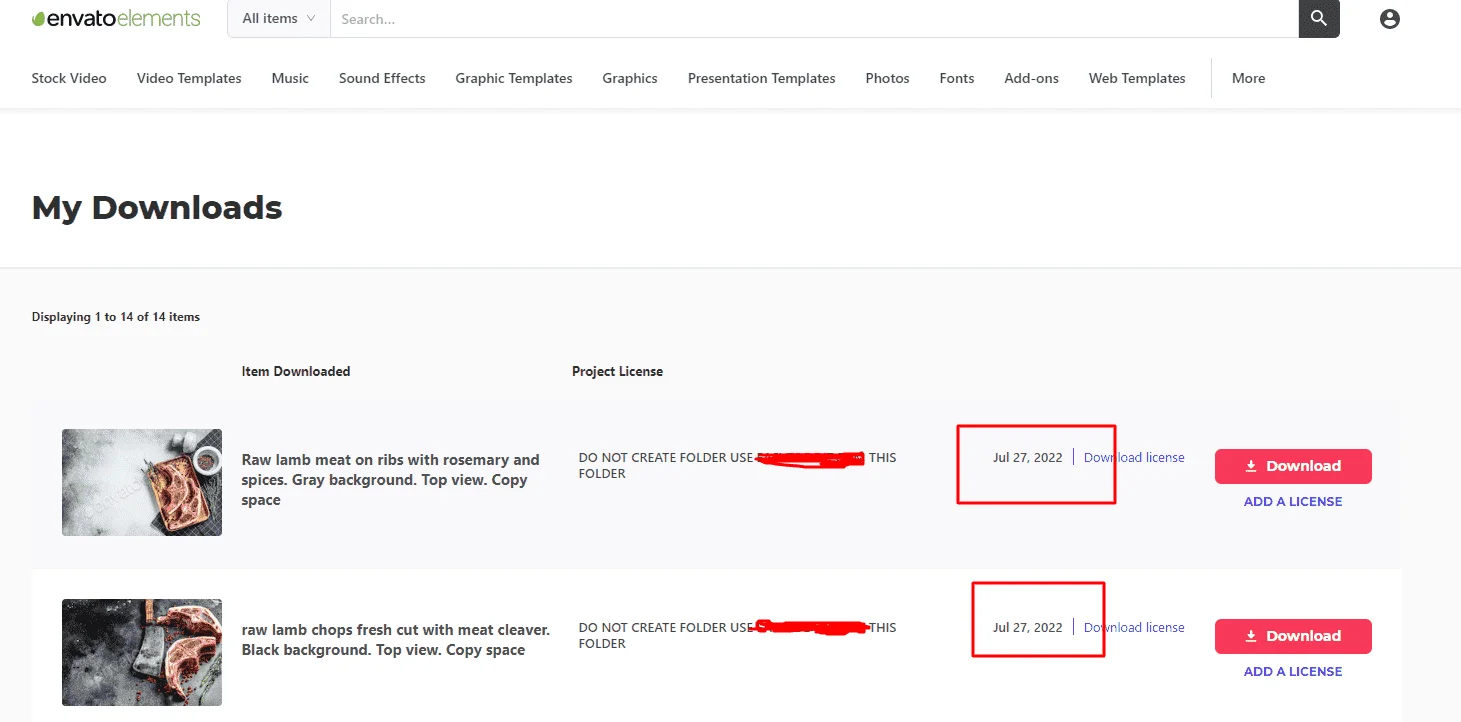This screenshot has width=1461, height=722.
Task: Click the My Downloads heading
Action: 157,208
